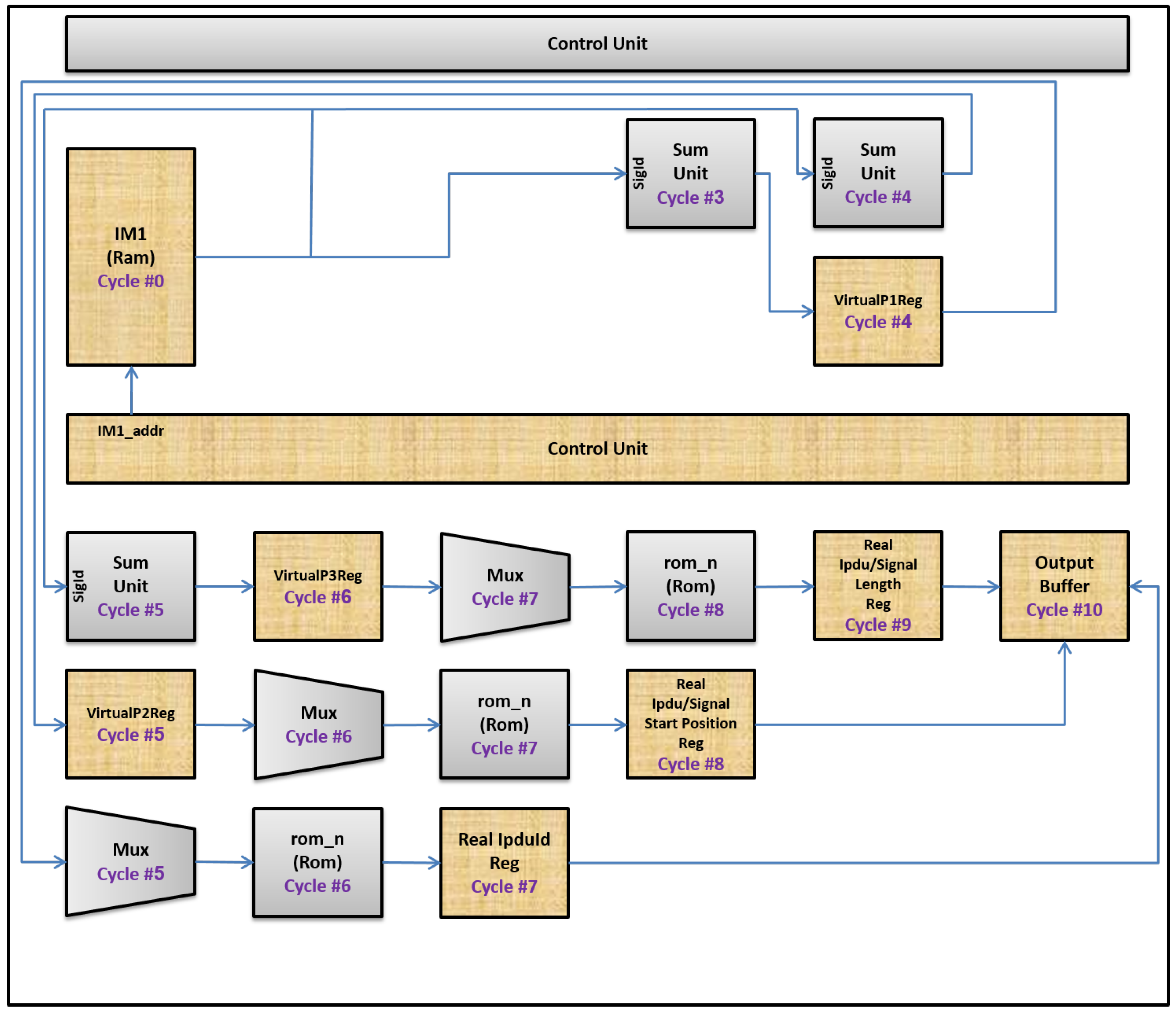Click the Mux Cycle #7 trapezoid
Screen dimensions: 1176x1012
[504, 587]
